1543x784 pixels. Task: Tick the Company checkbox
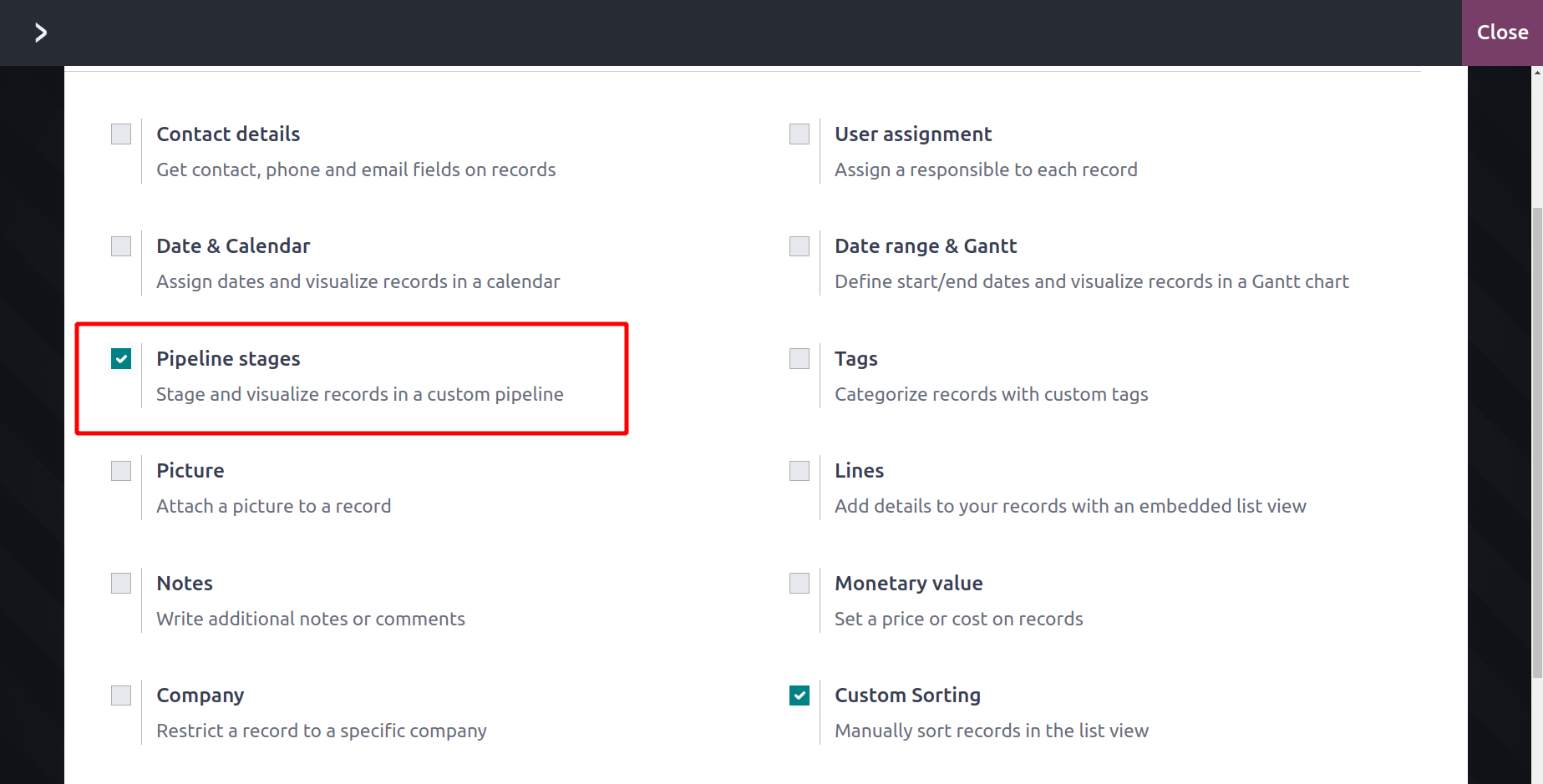point(121,695)
